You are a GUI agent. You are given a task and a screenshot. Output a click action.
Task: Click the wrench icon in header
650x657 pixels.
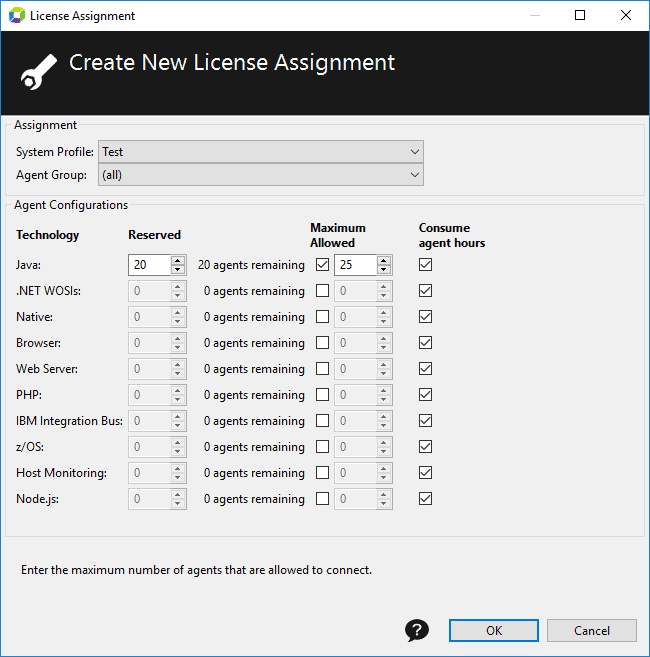click(39, 72)
